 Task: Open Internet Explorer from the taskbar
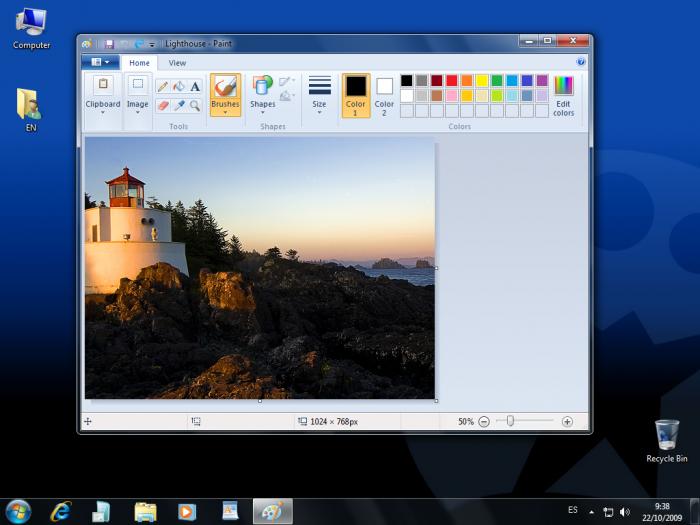pyautogui.click(x=61, y=511)
